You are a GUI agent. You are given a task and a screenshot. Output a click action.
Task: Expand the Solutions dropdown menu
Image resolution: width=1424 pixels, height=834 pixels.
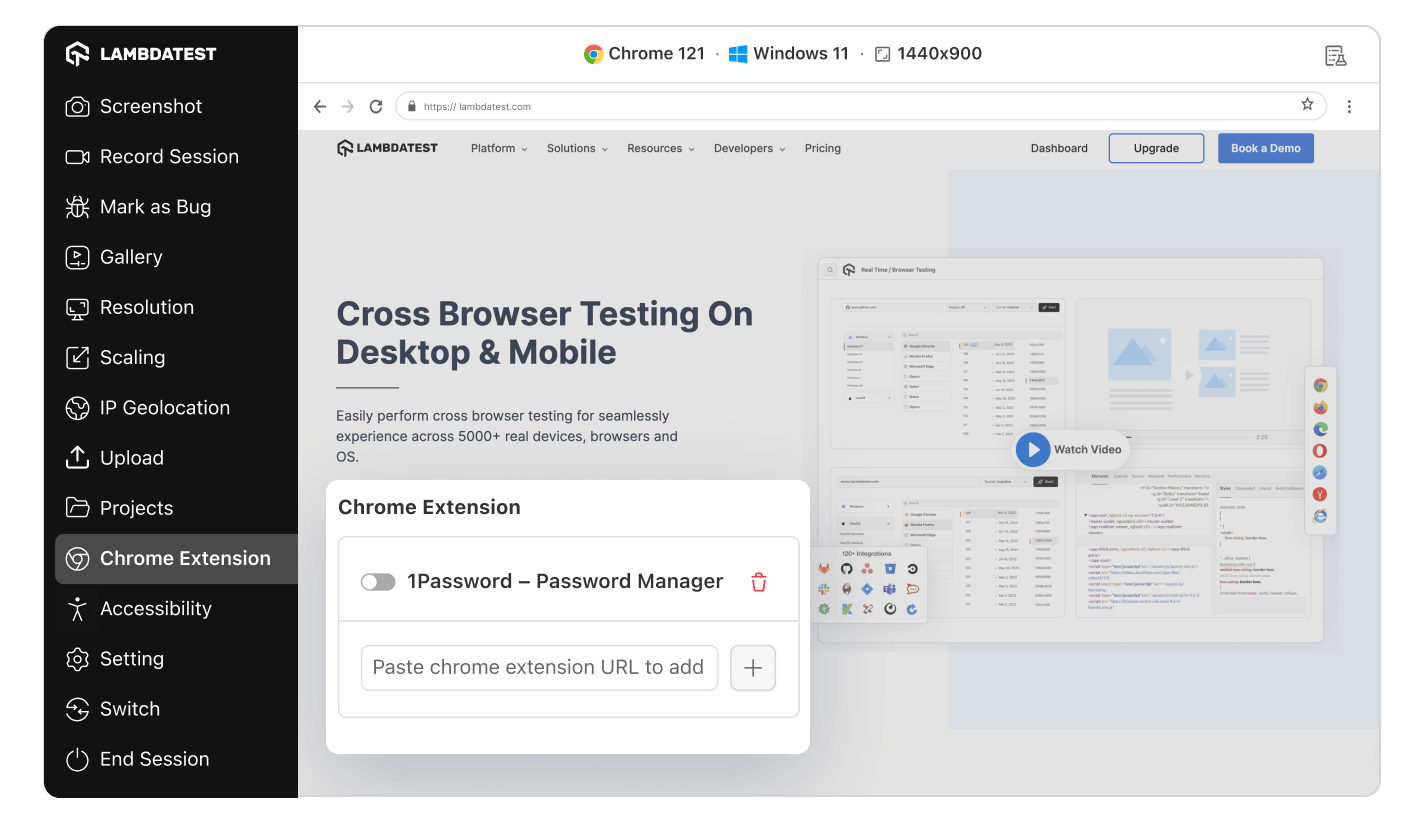point(577,148)
